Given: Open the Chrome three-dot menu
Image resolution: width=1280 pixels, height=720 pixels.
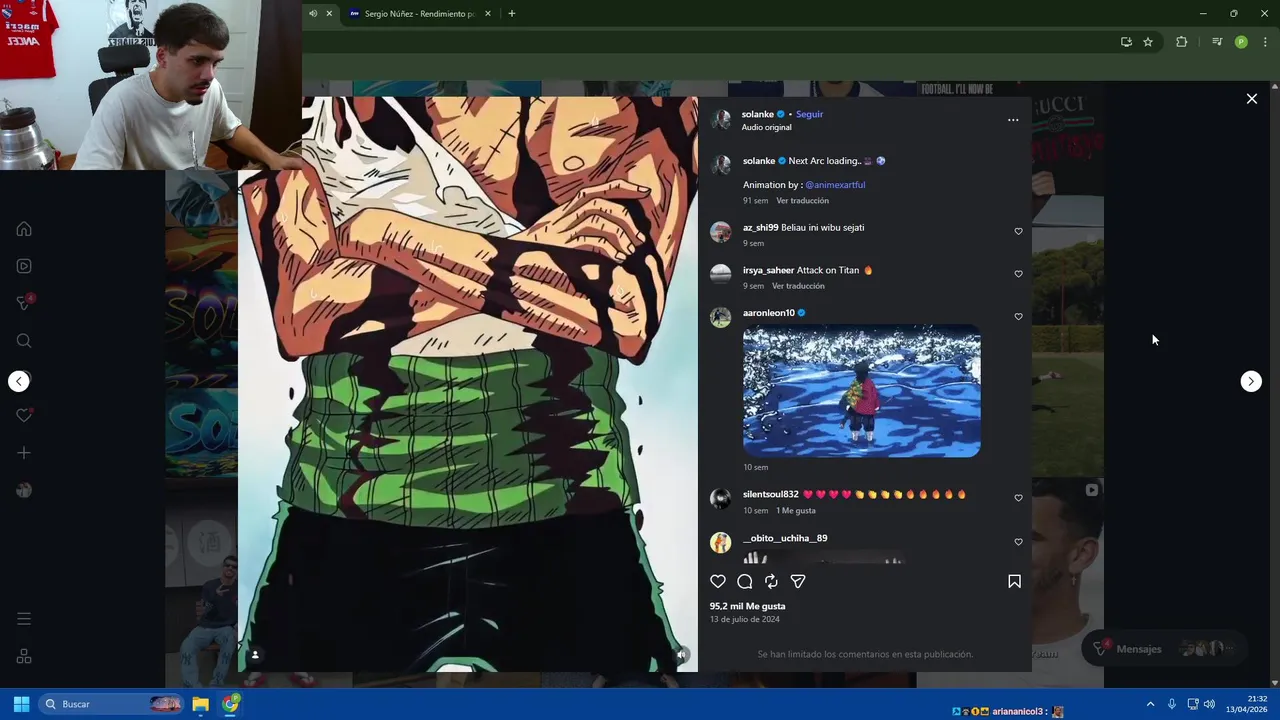Looking at the screenshot, I should pos(1265,42).
